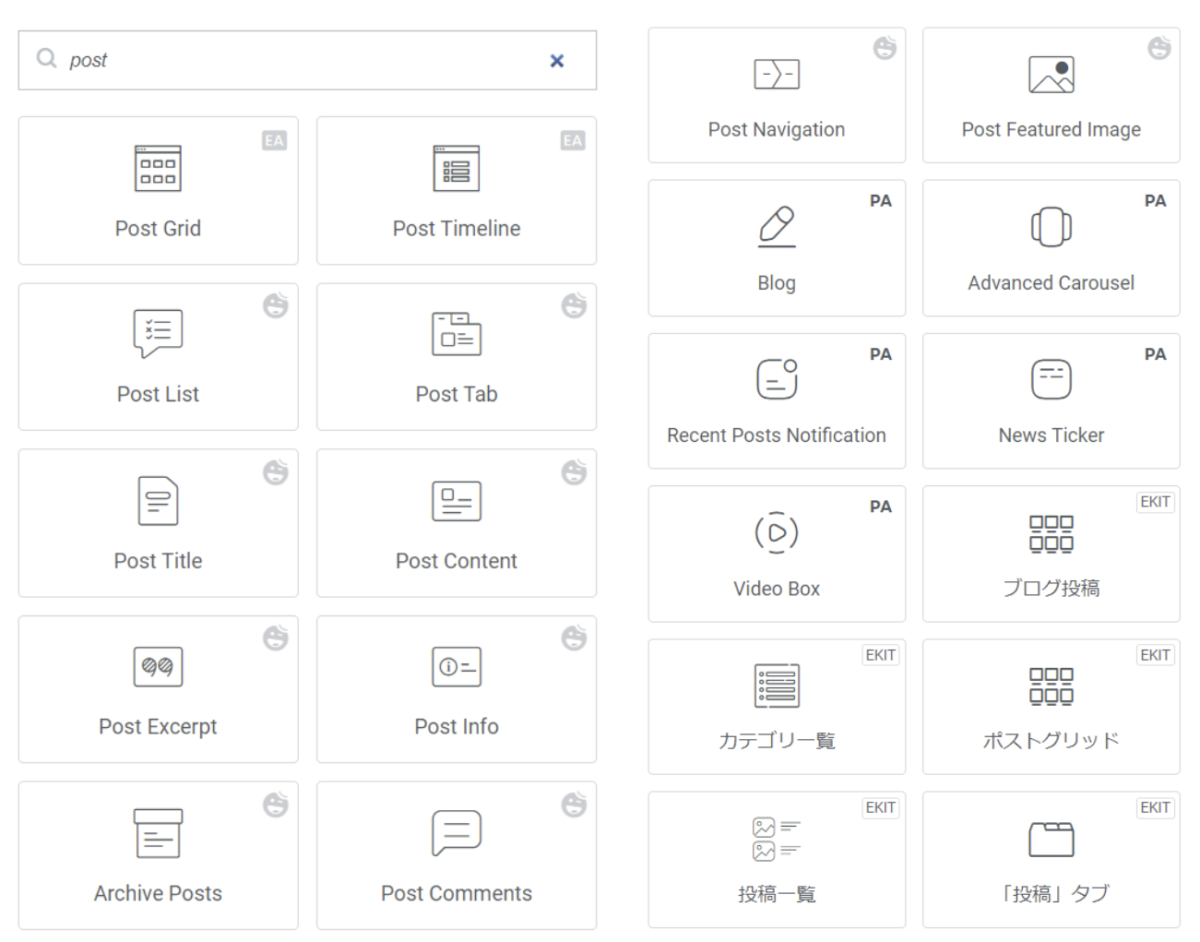
Task: Clear the search with the X button
Action: 557,61
